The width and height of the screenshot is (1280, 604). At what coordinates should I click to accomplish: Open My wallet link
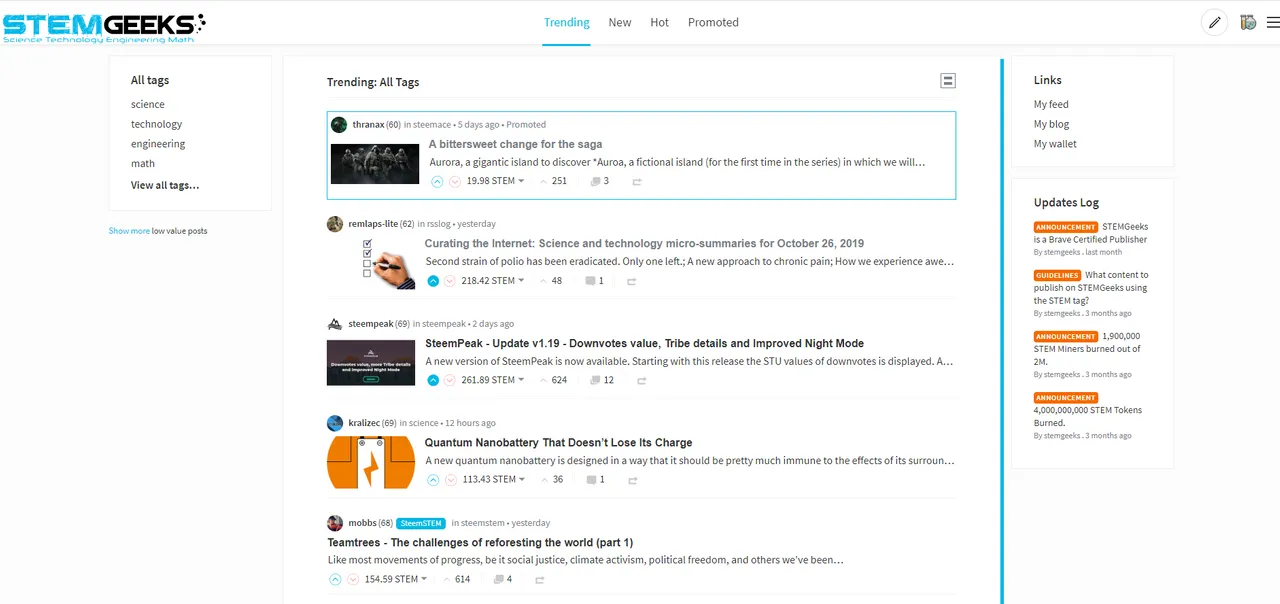point(1055,144)
